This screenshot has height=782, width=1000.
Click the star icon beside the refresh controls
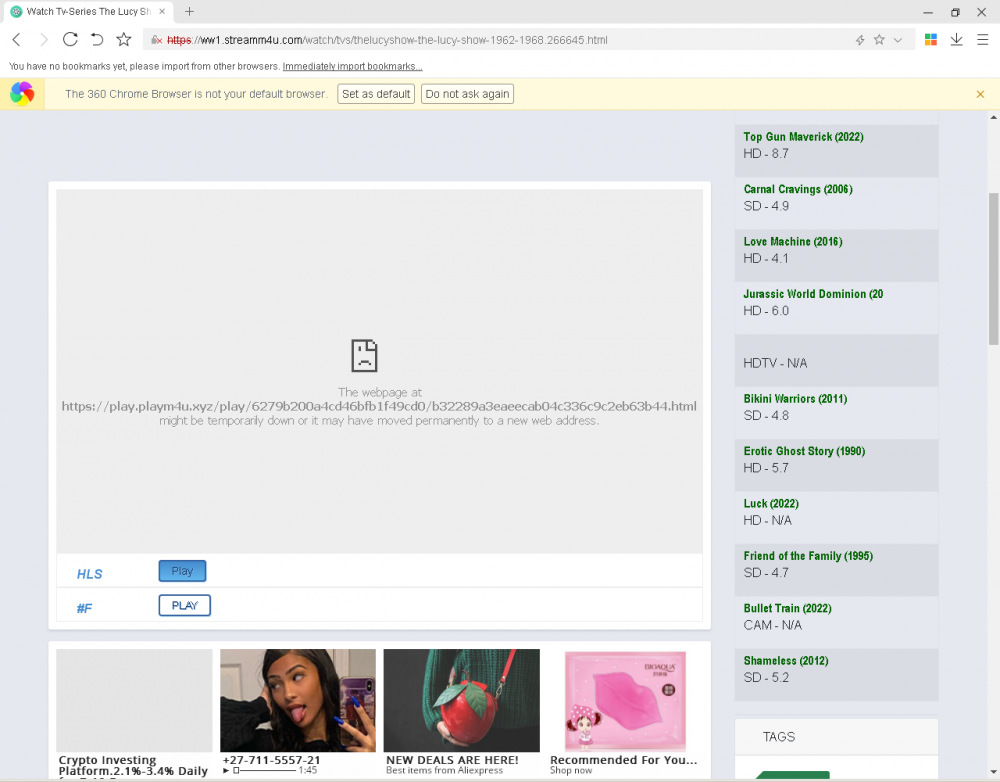point(124,40)
